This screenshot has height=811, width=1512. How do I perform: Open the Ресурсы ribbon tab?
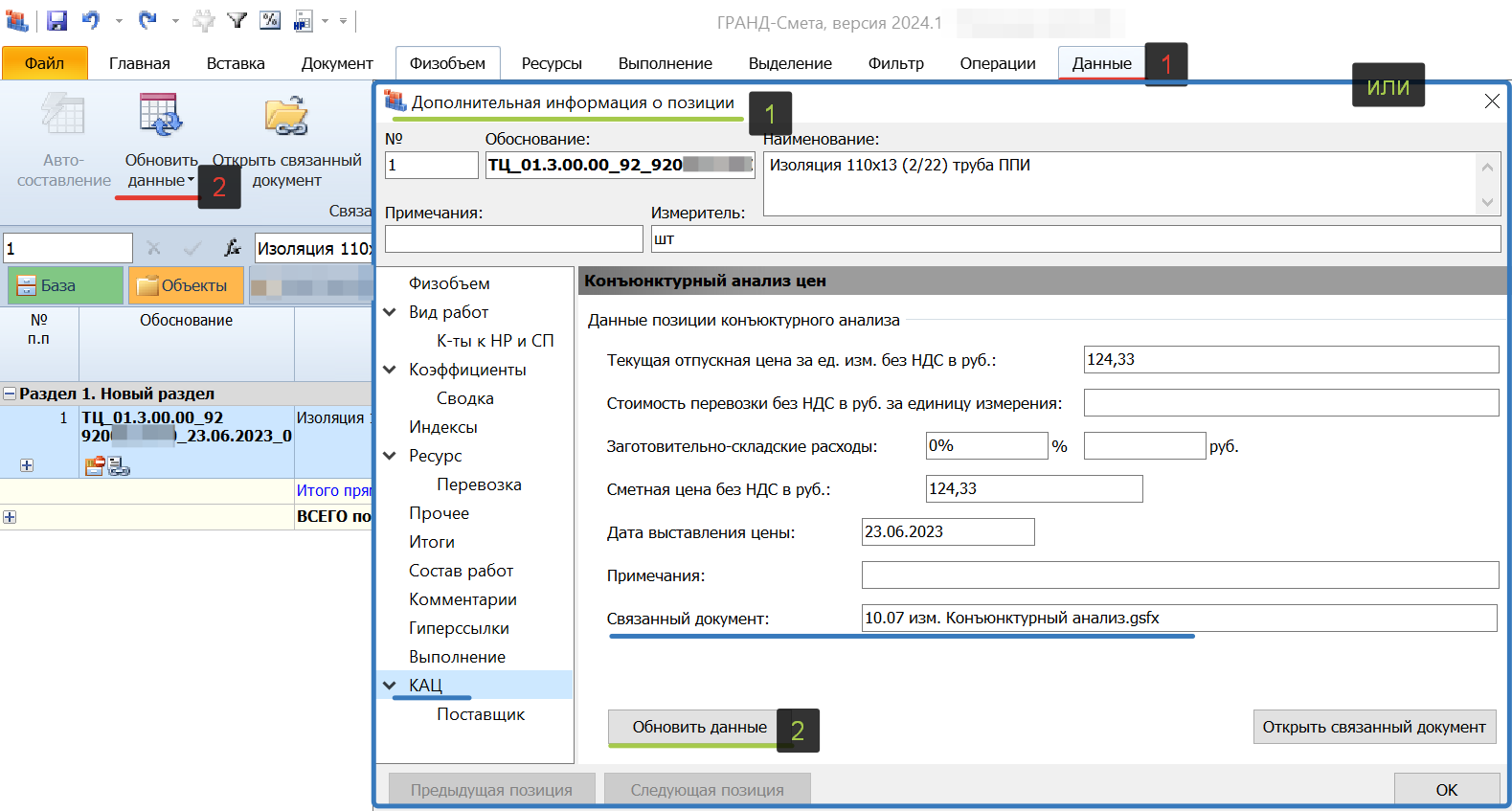[x=552, y=63]
